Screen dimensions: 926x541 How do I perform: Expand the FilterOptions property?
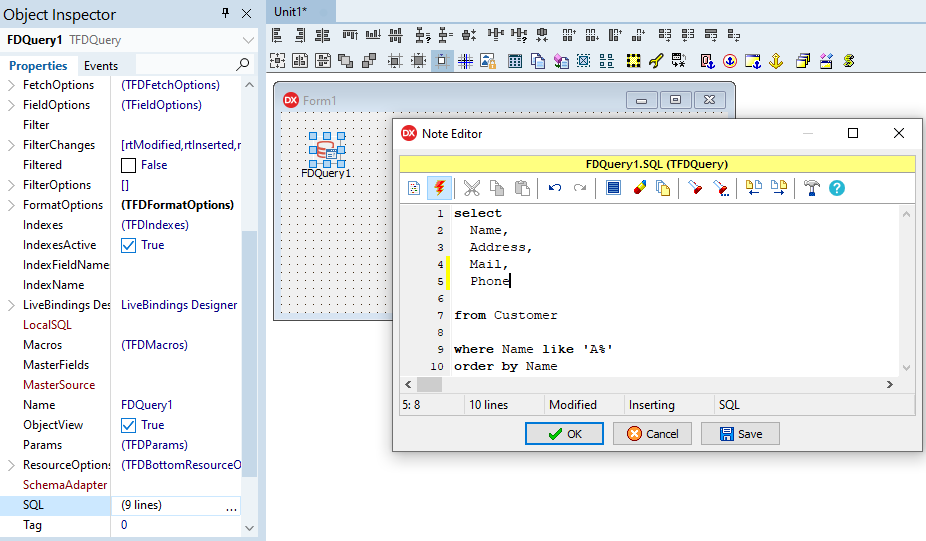pyautogui.click(x=11, y=185)
